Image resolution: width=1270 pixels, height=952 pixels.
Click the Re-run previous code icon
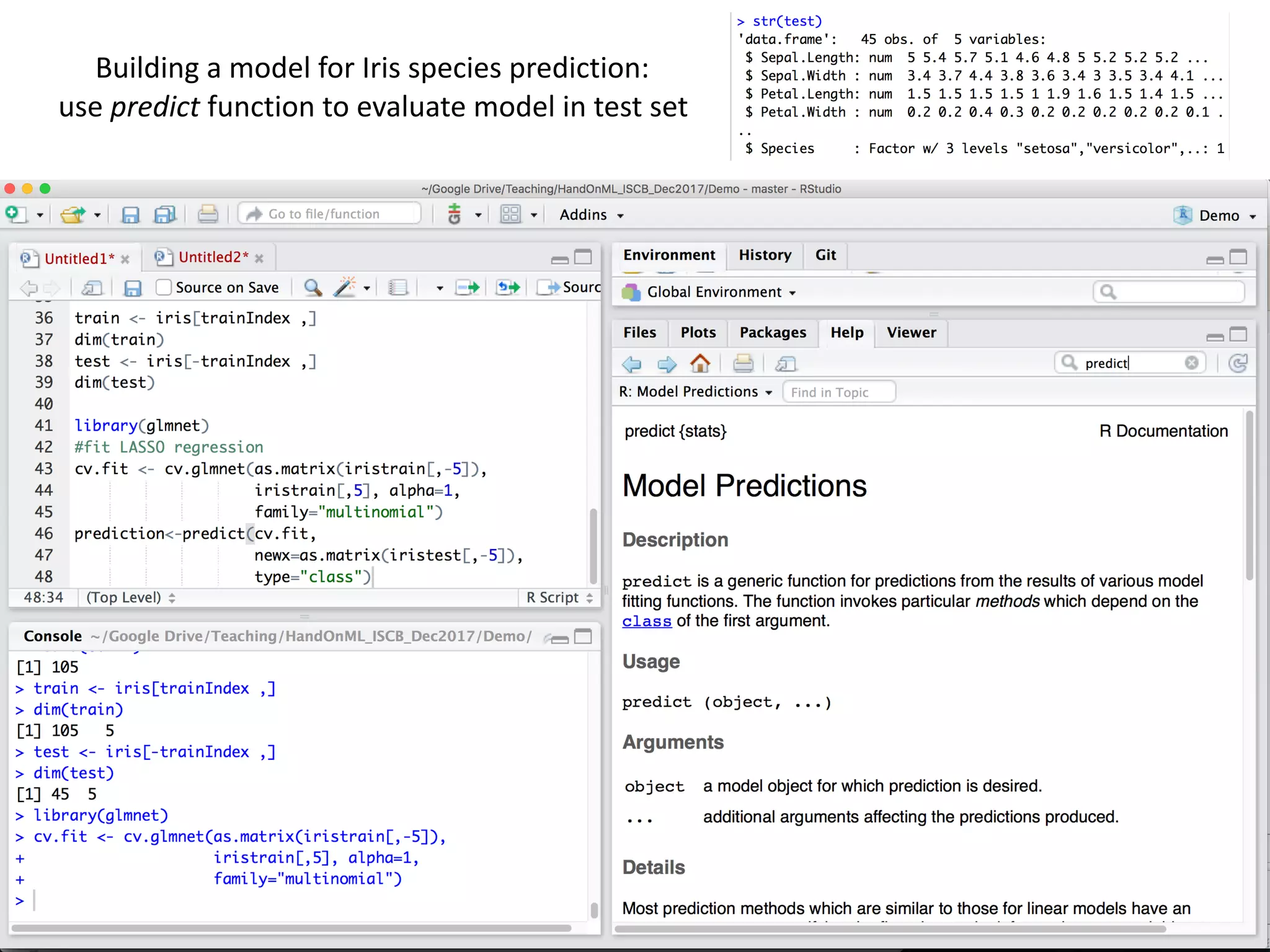click(508, 287)
